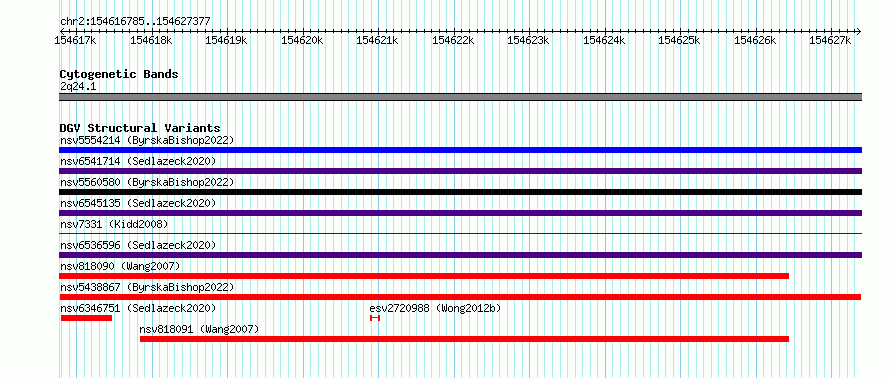Select the purple nsv6536596 variant bar
The image size is (890, 378).
[x=460, y=255]
